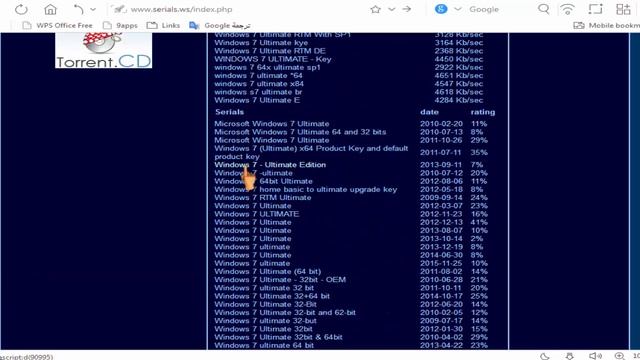Image resolution: width=640 pixels, height=360 pixels.
Task: Focus the Google search field
Action: coord(484,9)
